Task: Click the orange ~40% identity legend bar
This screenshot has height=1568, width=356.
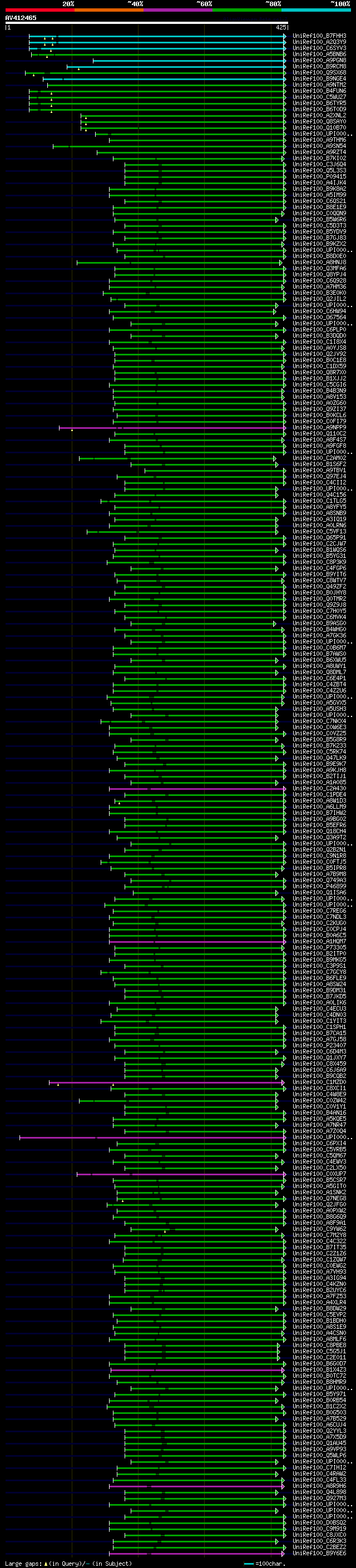Action: pos(109,10)
